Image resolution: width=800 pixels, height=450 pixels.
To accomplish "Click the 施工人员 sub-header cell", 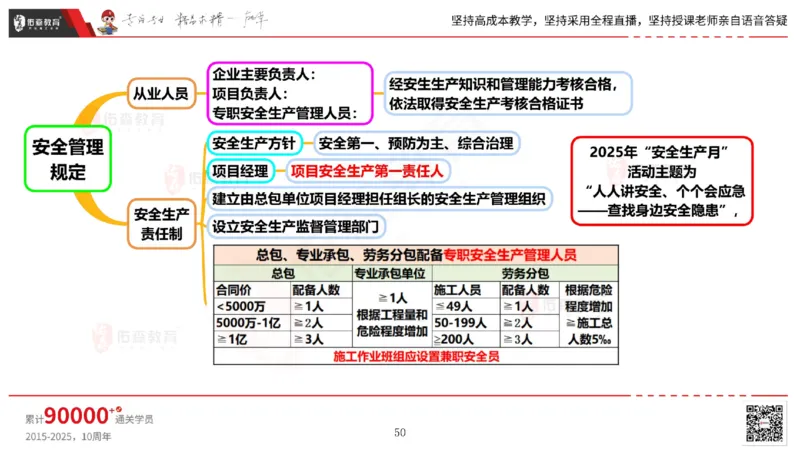I will tap(465, 290).
